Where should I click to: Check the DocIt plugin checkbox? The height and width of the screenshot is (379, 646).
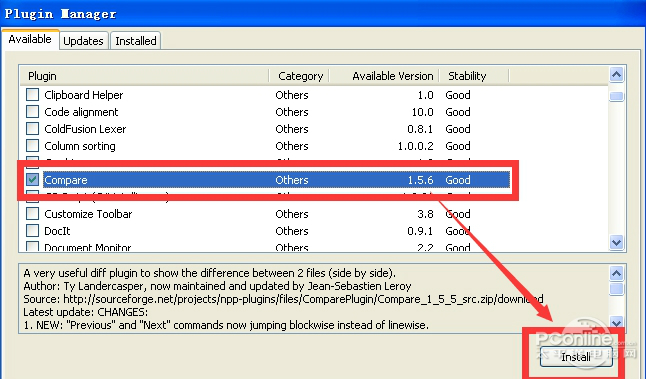[x=33, y=231]
